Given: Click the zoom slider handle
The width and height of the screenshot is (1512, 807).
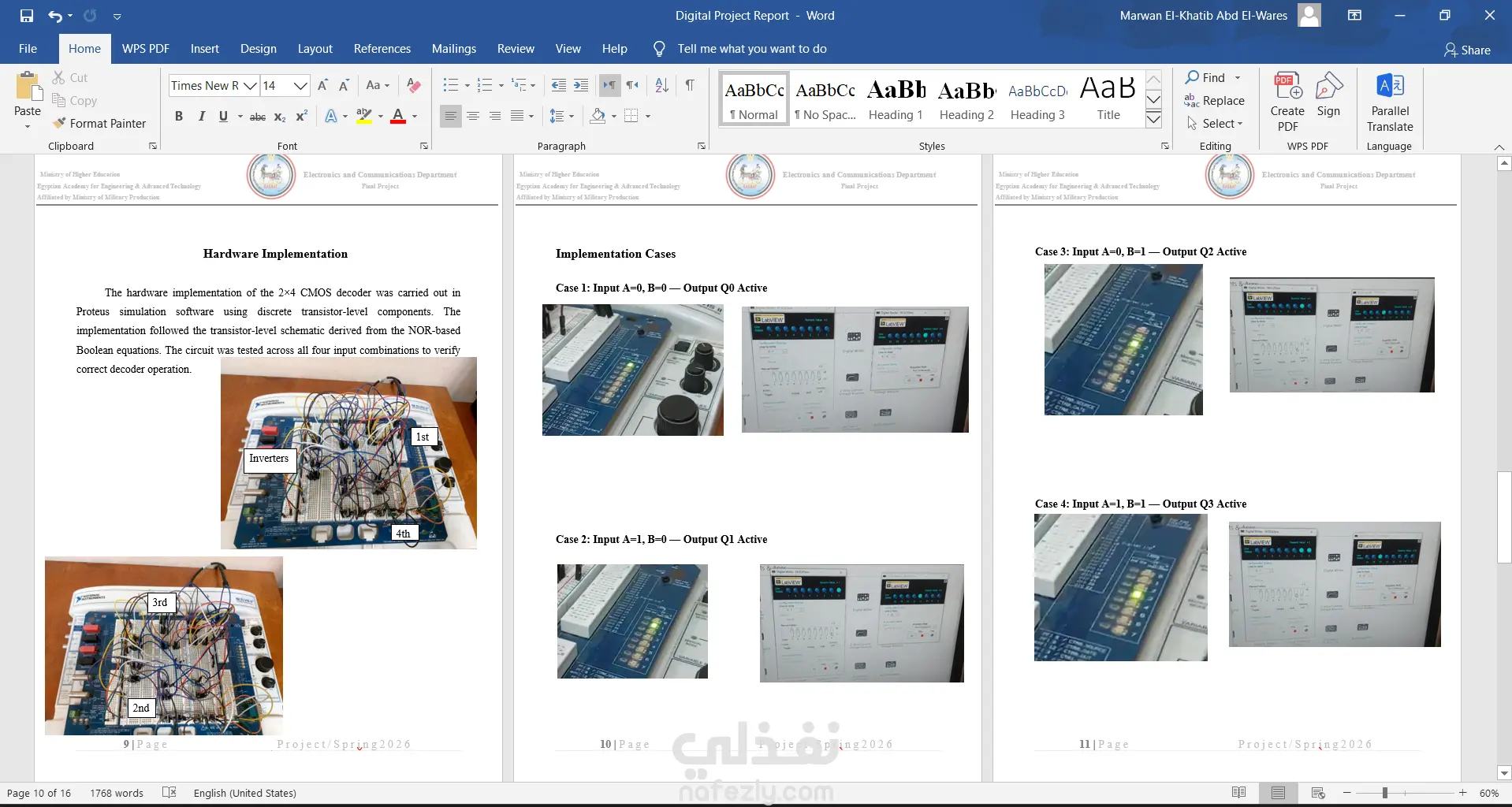Looking at the screenshot, I should (1384, 793).
